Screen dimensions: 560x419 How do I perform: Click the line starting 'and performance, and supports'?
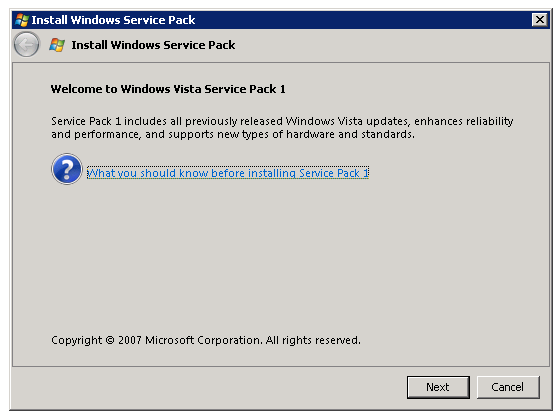click(233, 135)
